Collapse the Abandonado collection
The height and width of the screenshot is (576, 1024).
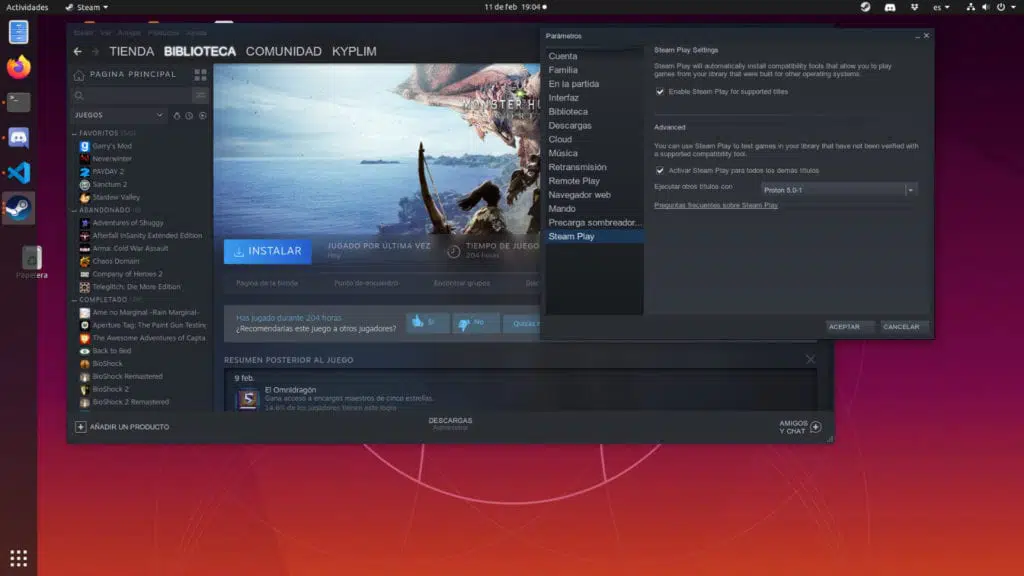click(74, 210)
